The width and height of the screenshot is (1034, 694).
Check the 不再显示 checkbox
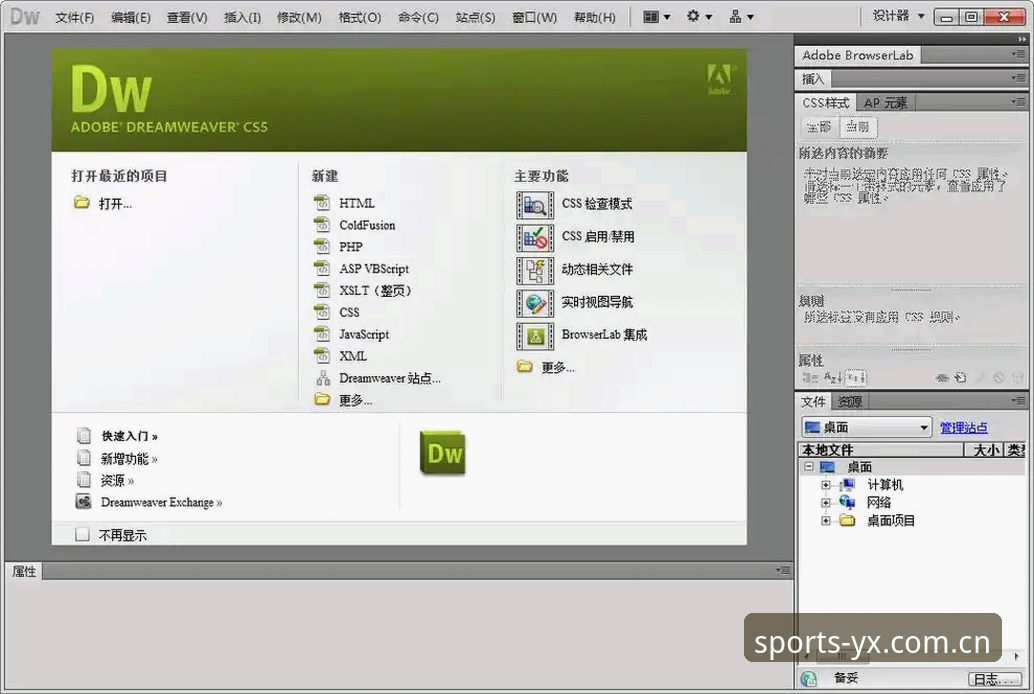(x=82, y=534)
